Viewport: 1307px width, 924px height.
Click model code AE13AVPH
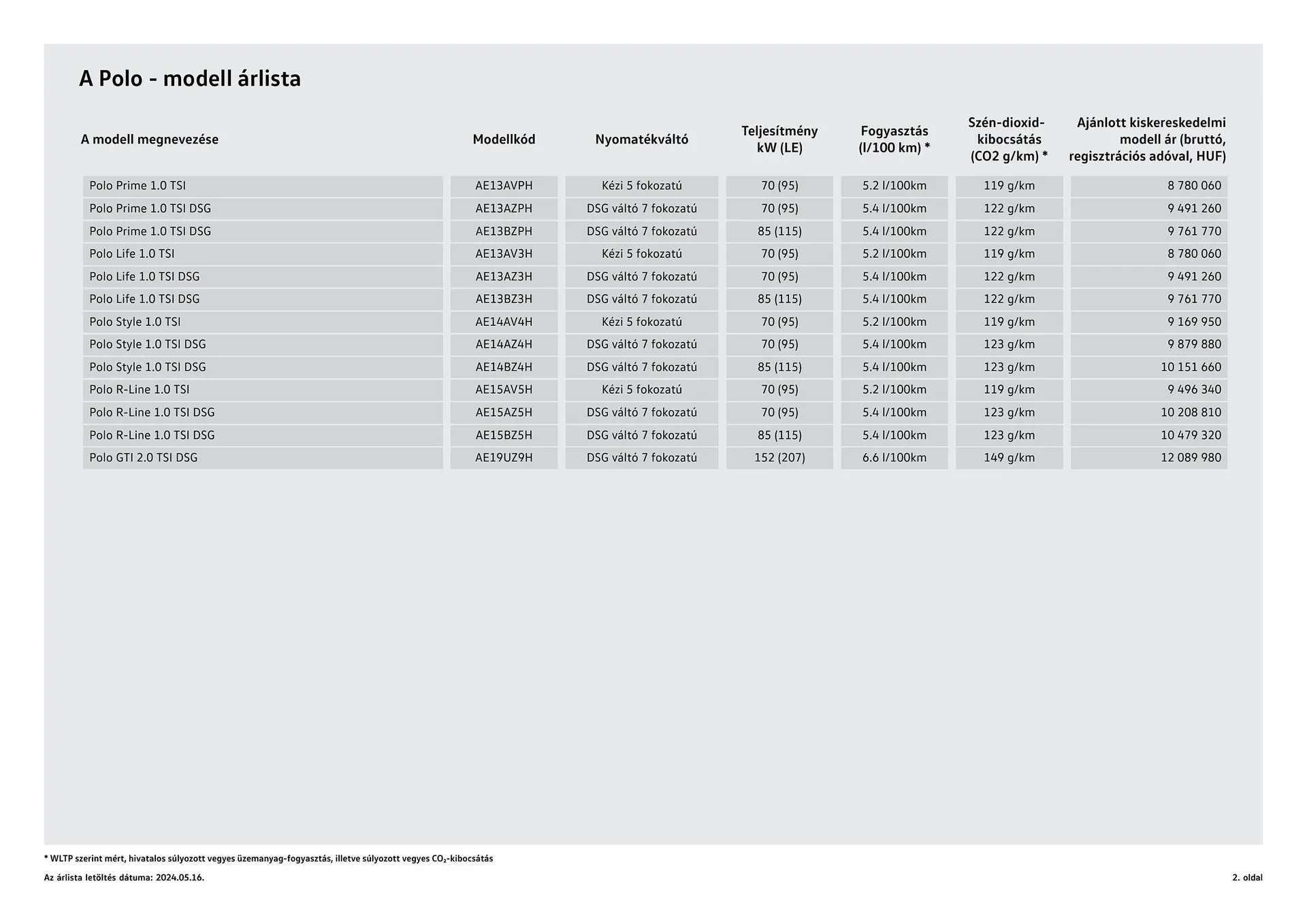(x=504, y=186)
